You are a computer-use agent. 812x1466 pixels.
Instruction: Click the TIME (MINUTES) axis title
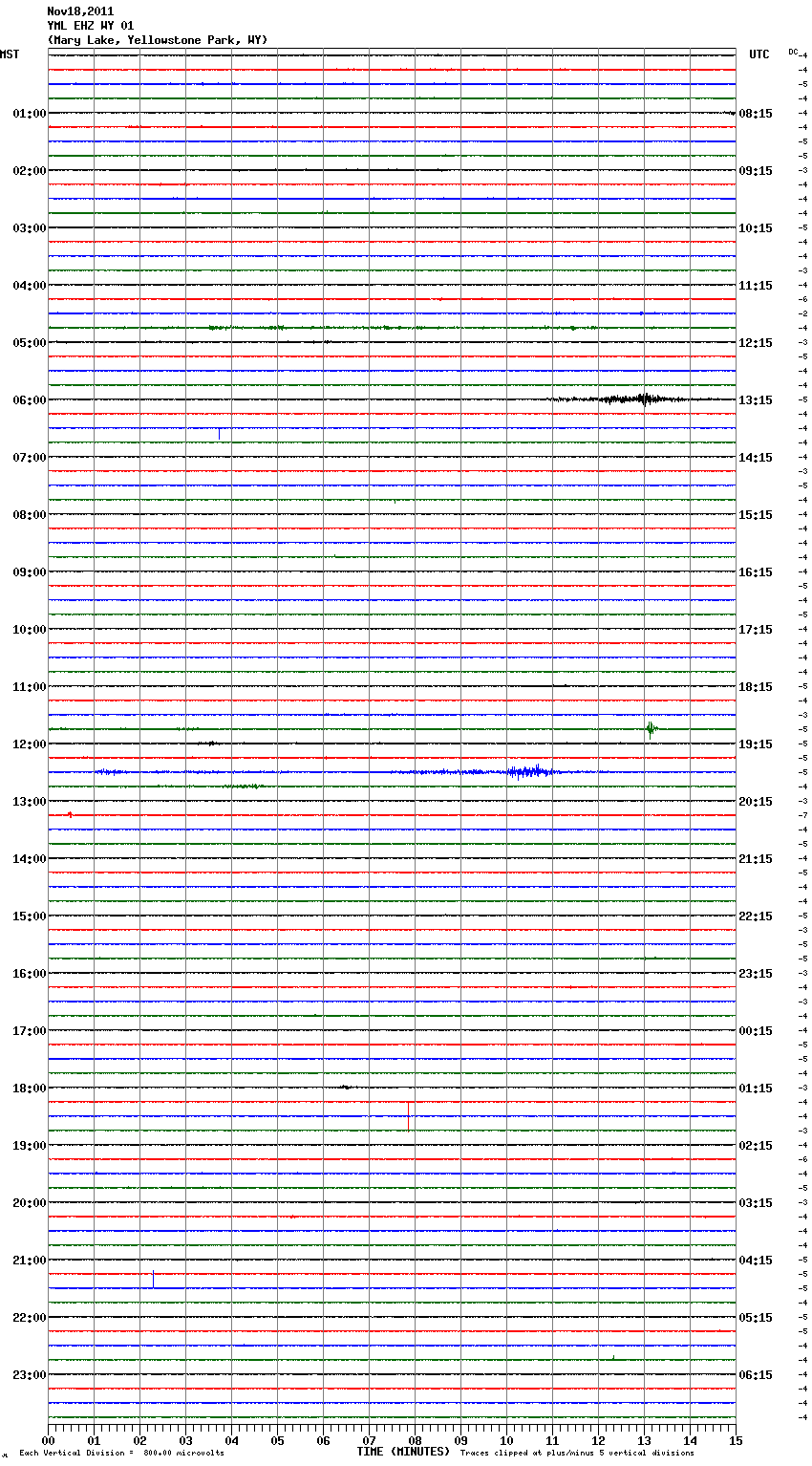[403, 1452]
